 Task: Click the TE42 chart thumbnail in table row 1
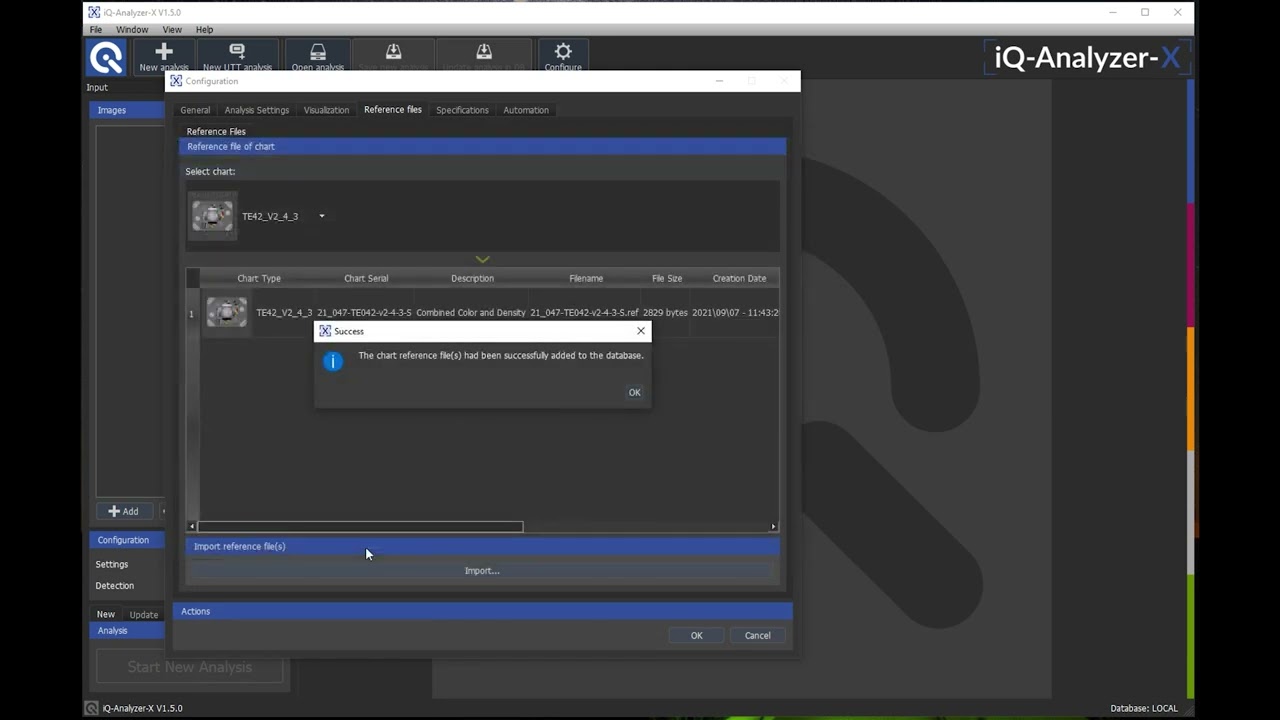pyautogui.click(x=227, y=312)
